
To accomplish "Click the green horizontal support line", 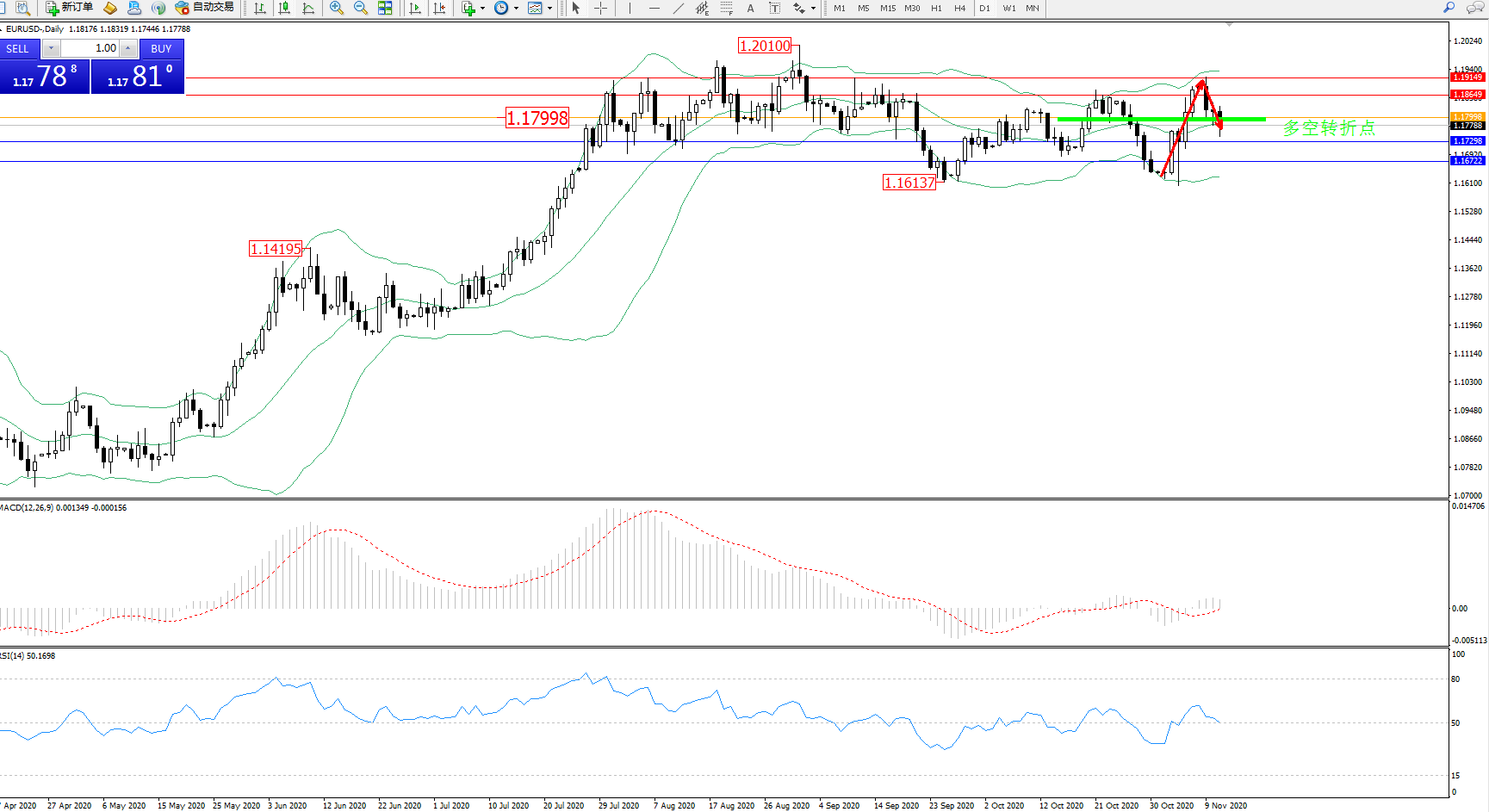I will [1120, 119].
